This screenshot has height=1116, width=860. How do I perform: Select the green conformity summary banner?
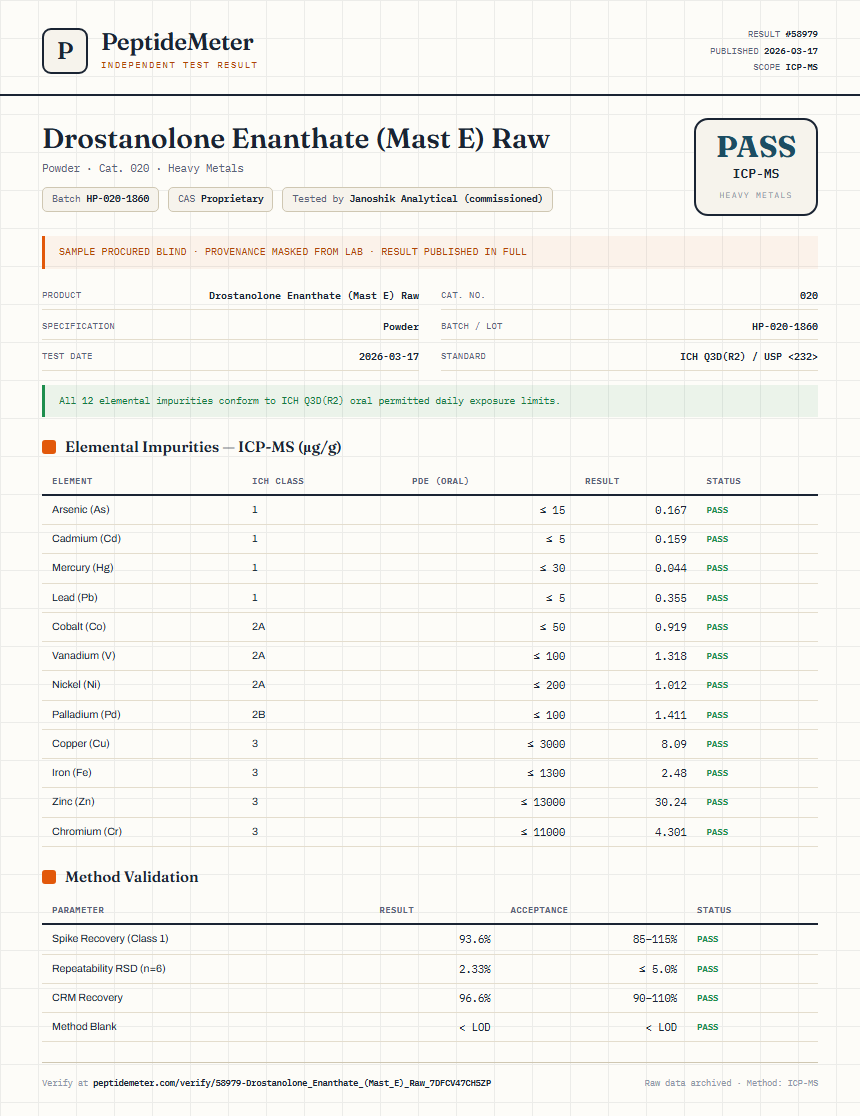[430, 401]
